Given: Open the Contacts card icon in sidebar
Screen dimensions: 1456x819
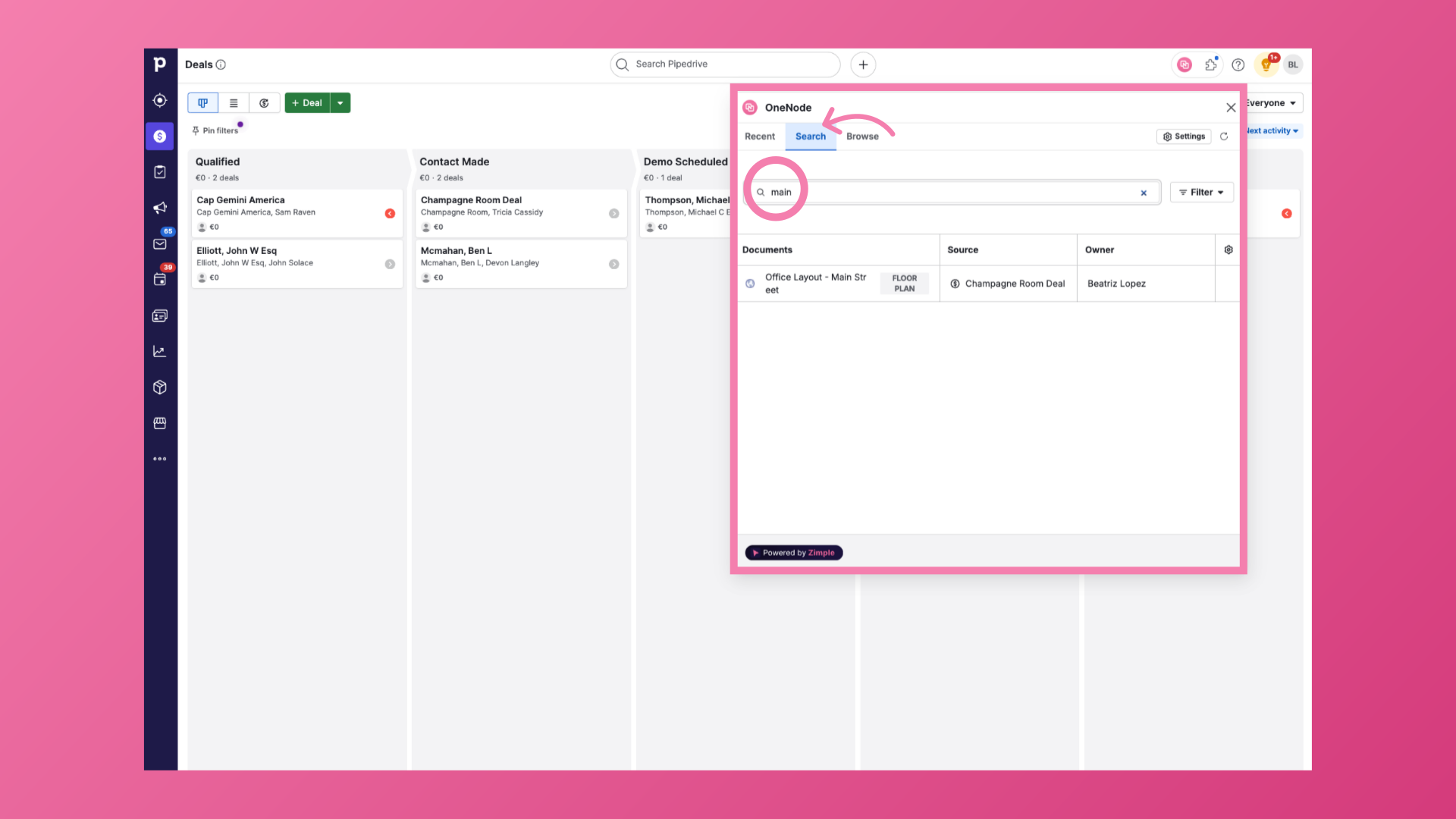Looking at the screenshot, I should pyautogui.click(x=160, y=315).
